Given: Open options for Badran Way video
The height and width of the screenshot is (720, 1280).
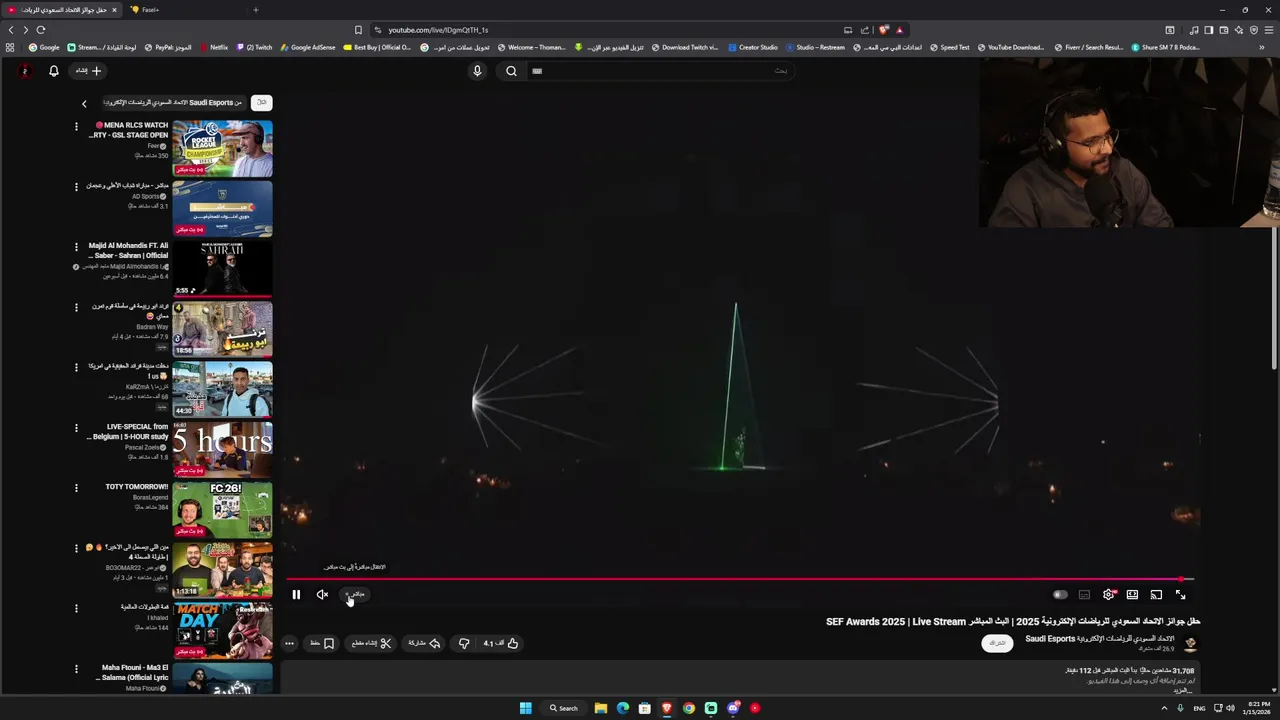Looking at the screenshot, I should tap(76, 307).
